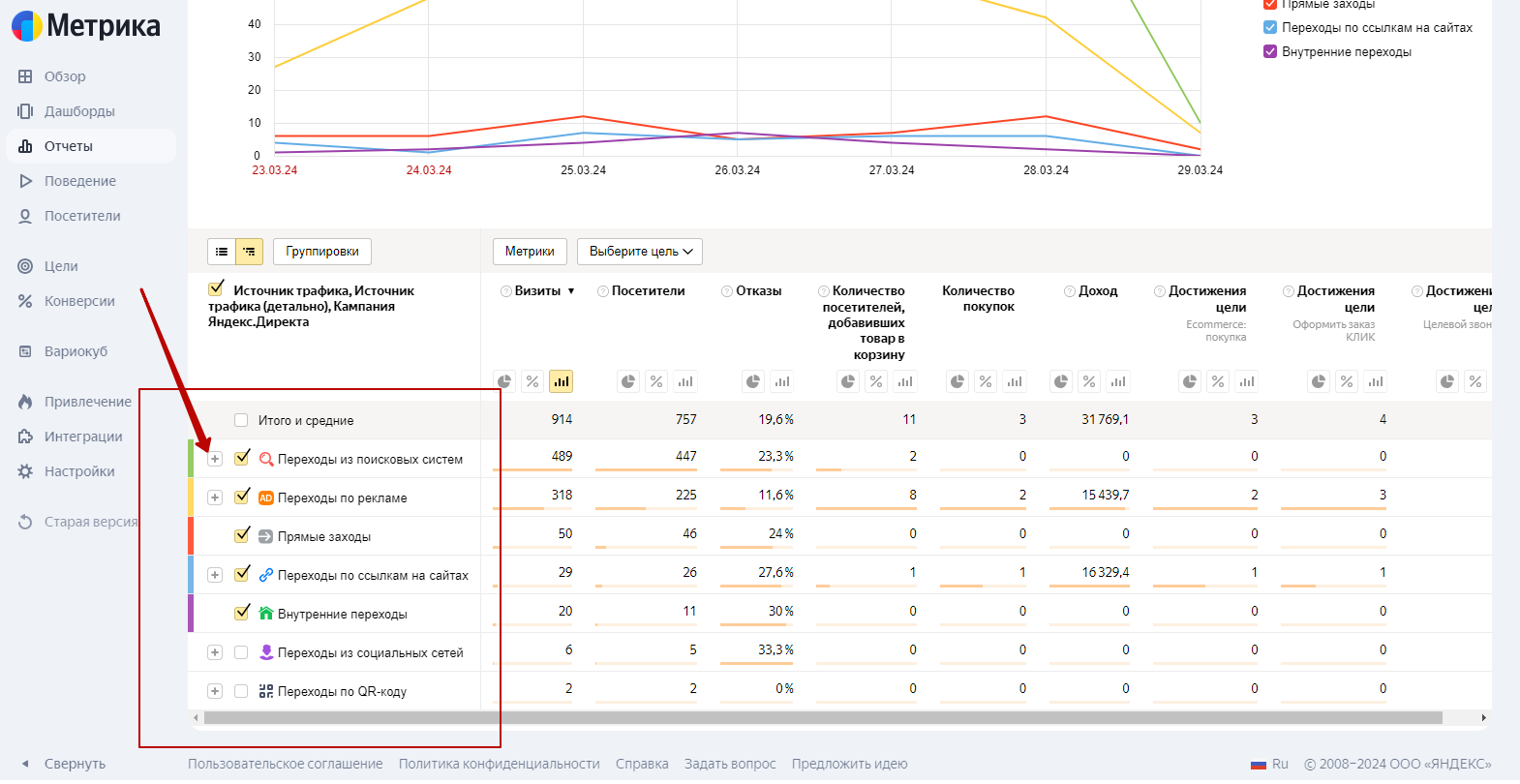The image size is (1520, 784).
Task: Click AD icon in Переходы по рекламе row
Action: (266, 498)
